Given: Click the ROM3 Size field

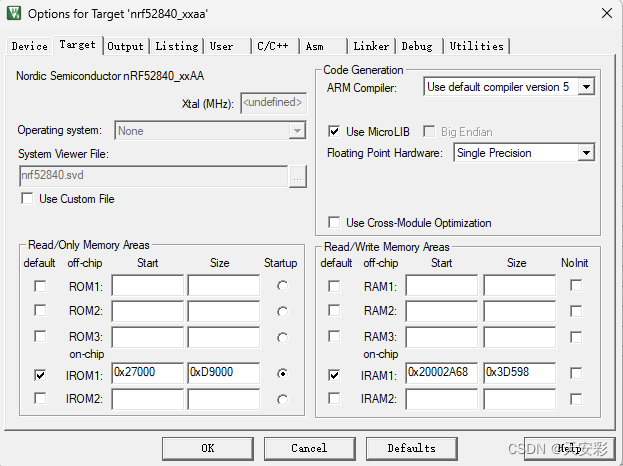Looking at the screenshot, I should [x=224, y=337].
